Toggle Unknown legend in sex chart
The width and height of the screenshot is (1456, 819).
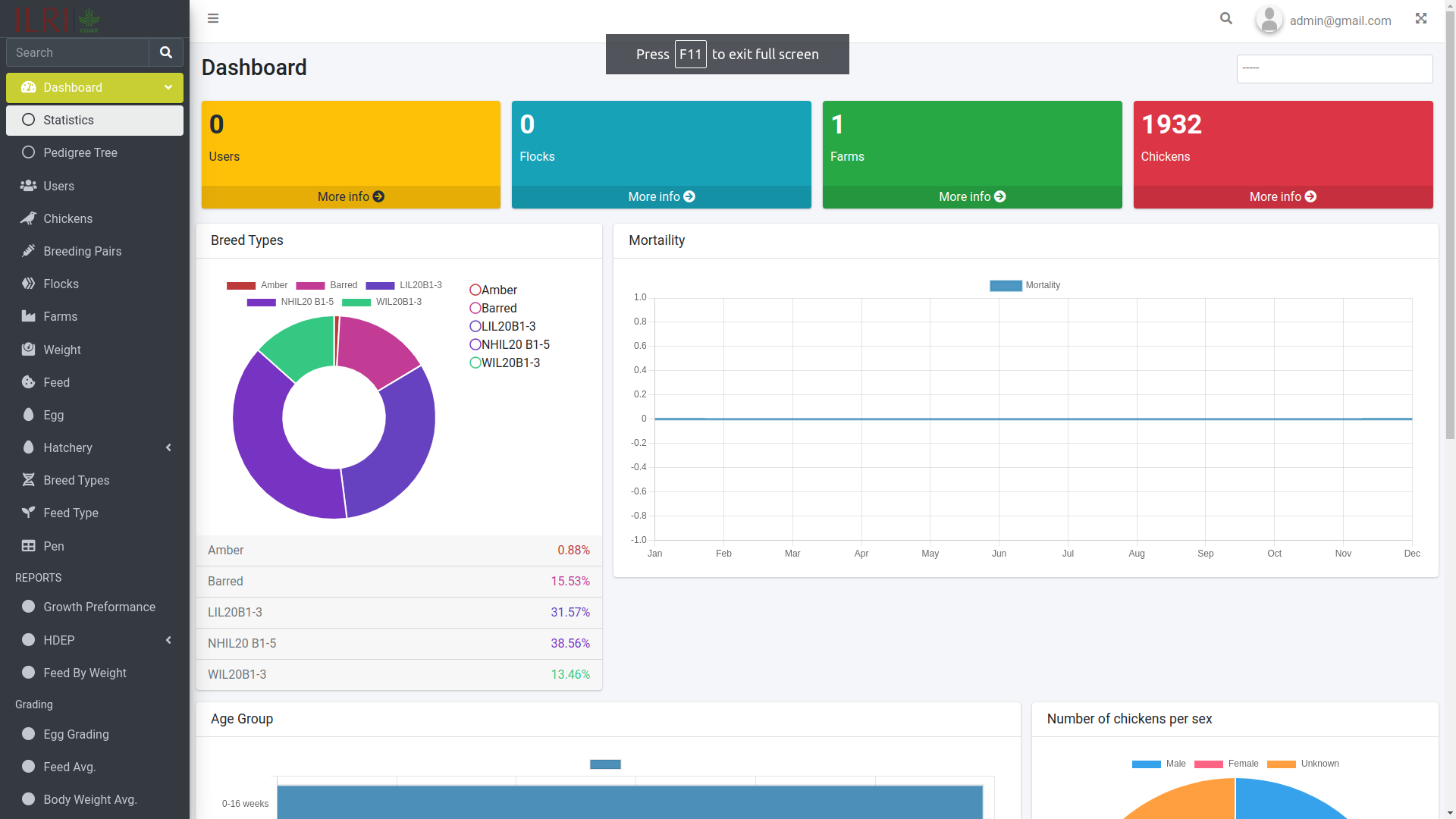tap(1303, 764)
